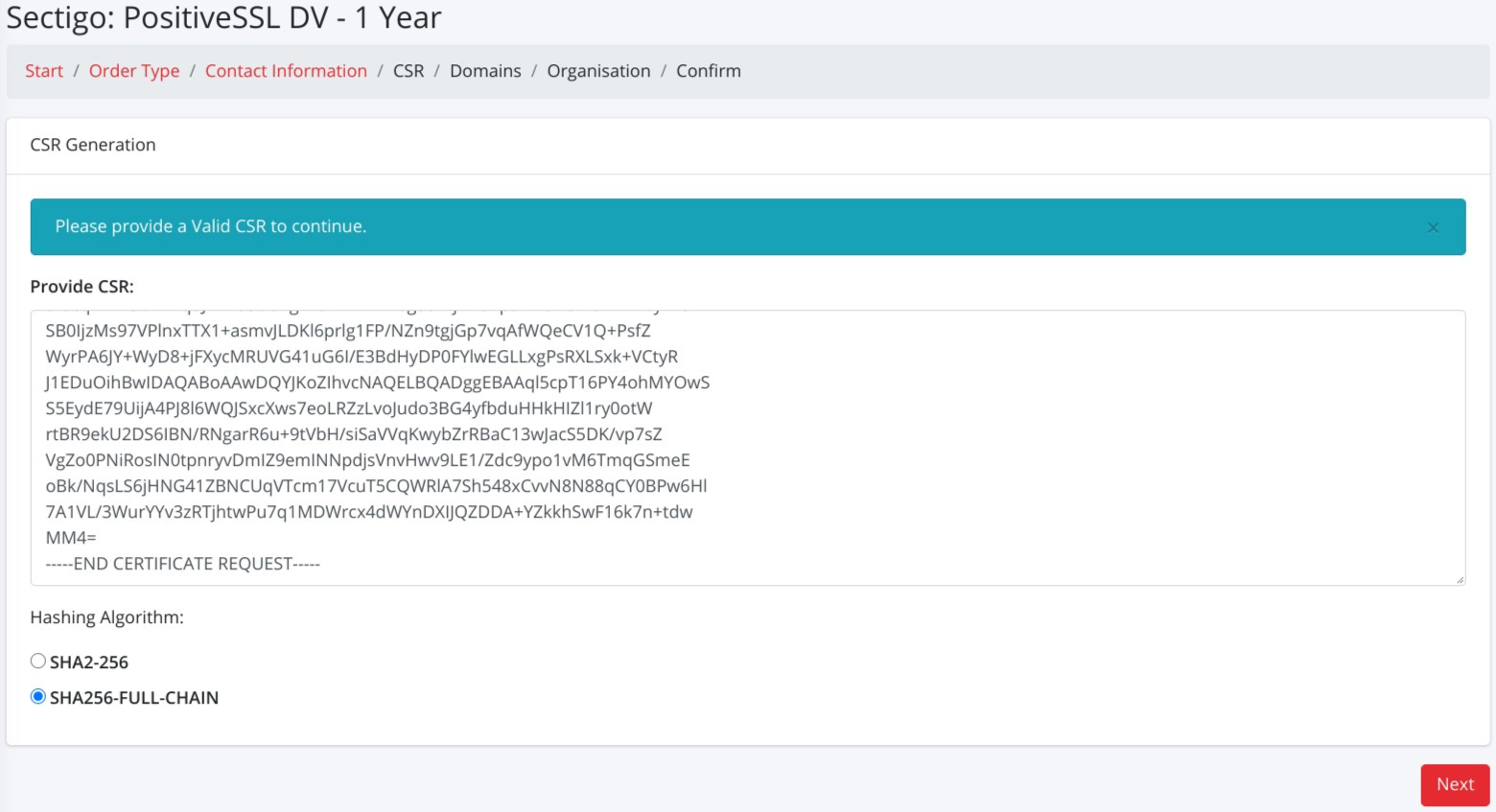1496x812 pixels.
Task: Click the CSR breadcrumb step
Action: [x=409, y=71]
